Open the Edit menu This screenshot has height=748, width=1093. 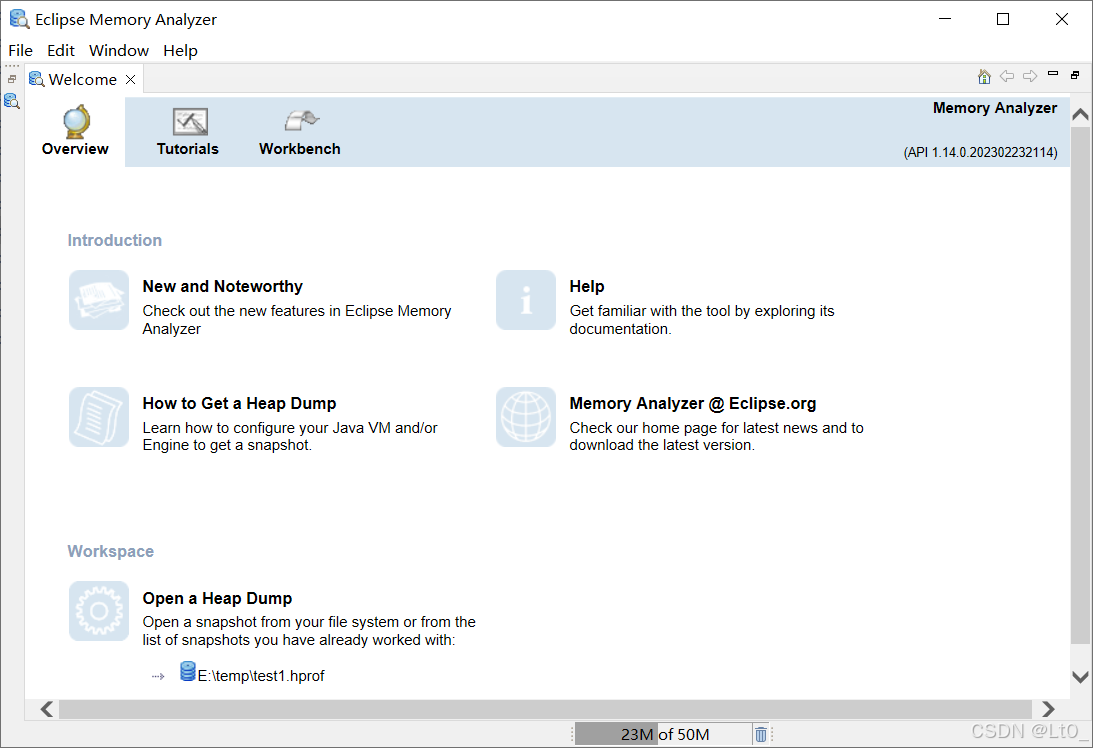coord(61,50)
